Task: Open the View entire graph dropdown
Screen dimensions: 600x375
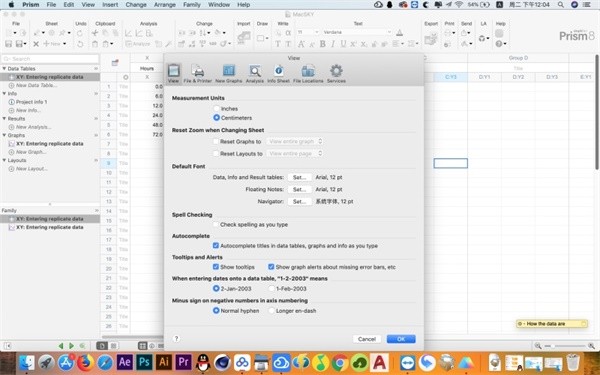Action: 295,142
